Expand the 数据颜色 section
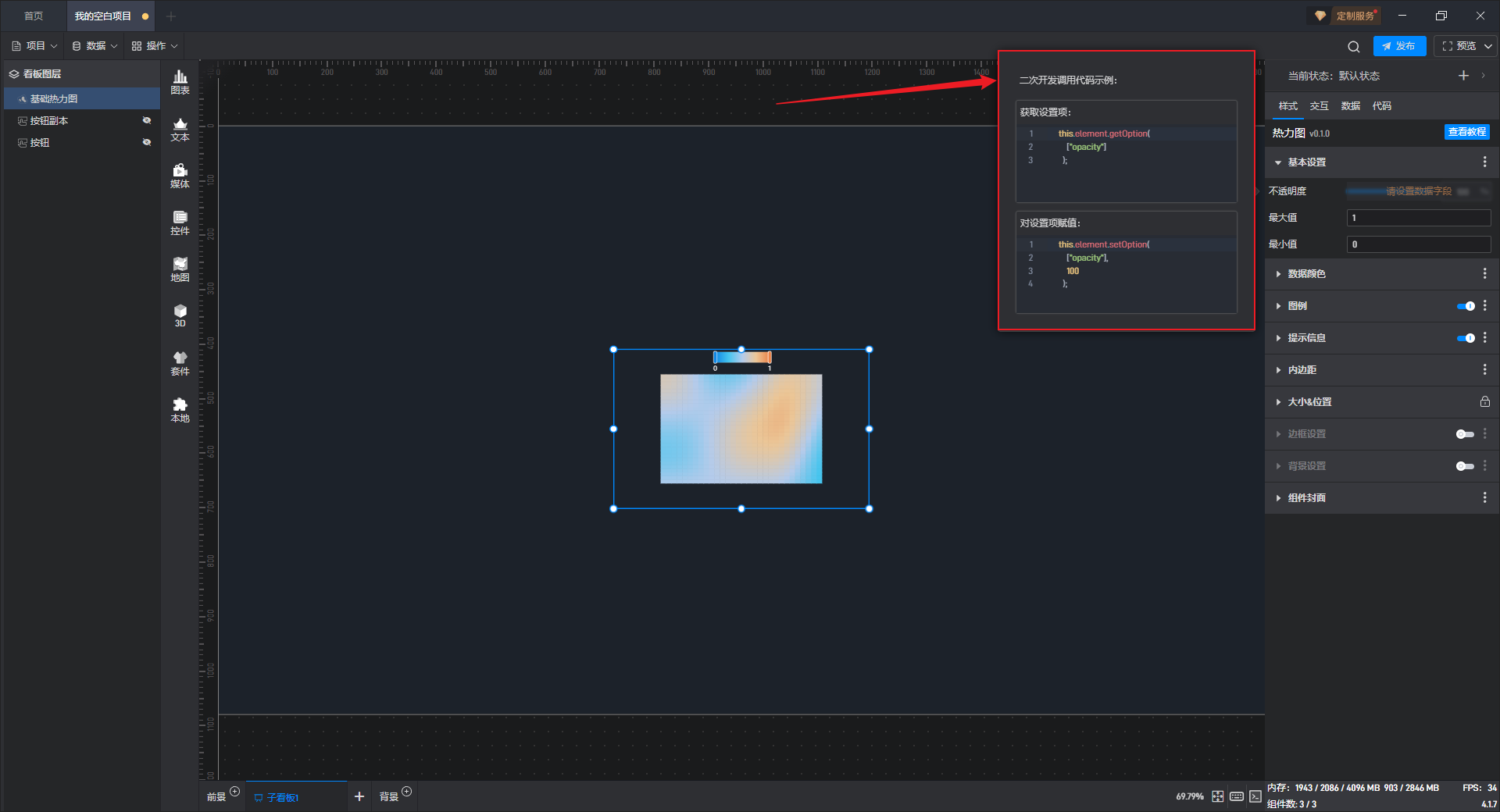Image resolution: width=1500 pixels, height=812 pixels. (x=1306, y=274)
